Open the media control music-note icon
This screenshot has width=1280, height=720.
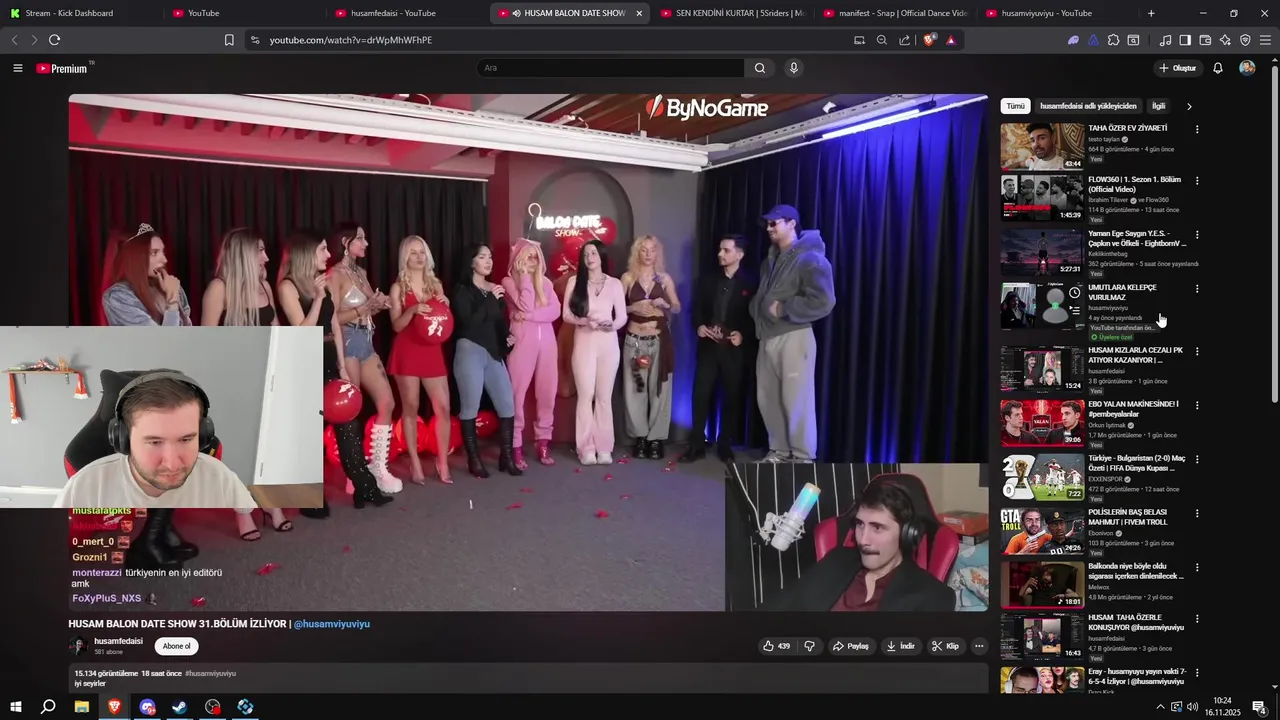click(x=1165, y=40)
